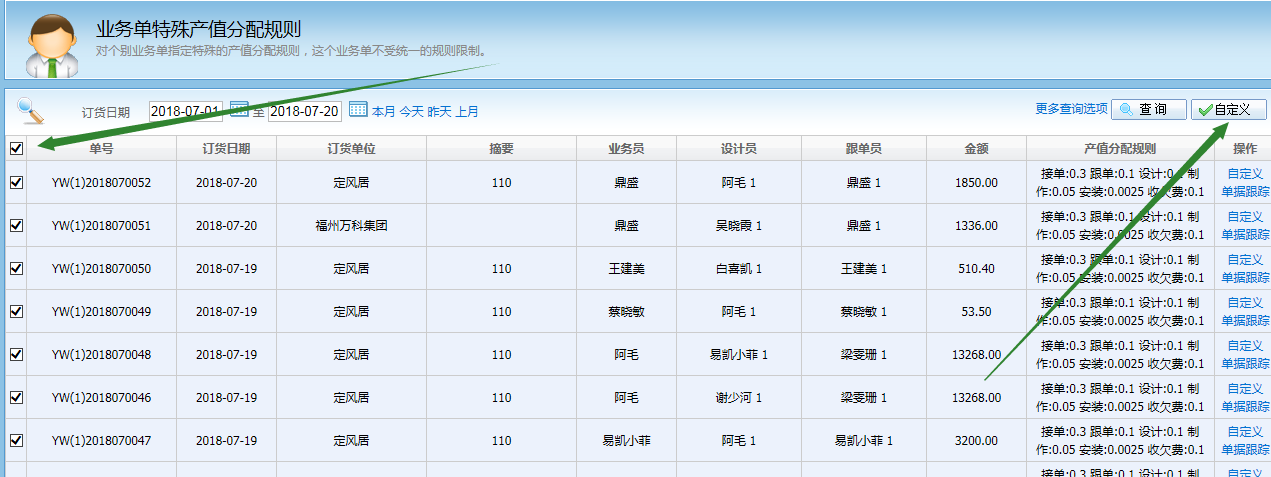Open 自定义 link for order YW(1)2018070052
The height and width of the screenshot is (477, 1271).
1245,174
